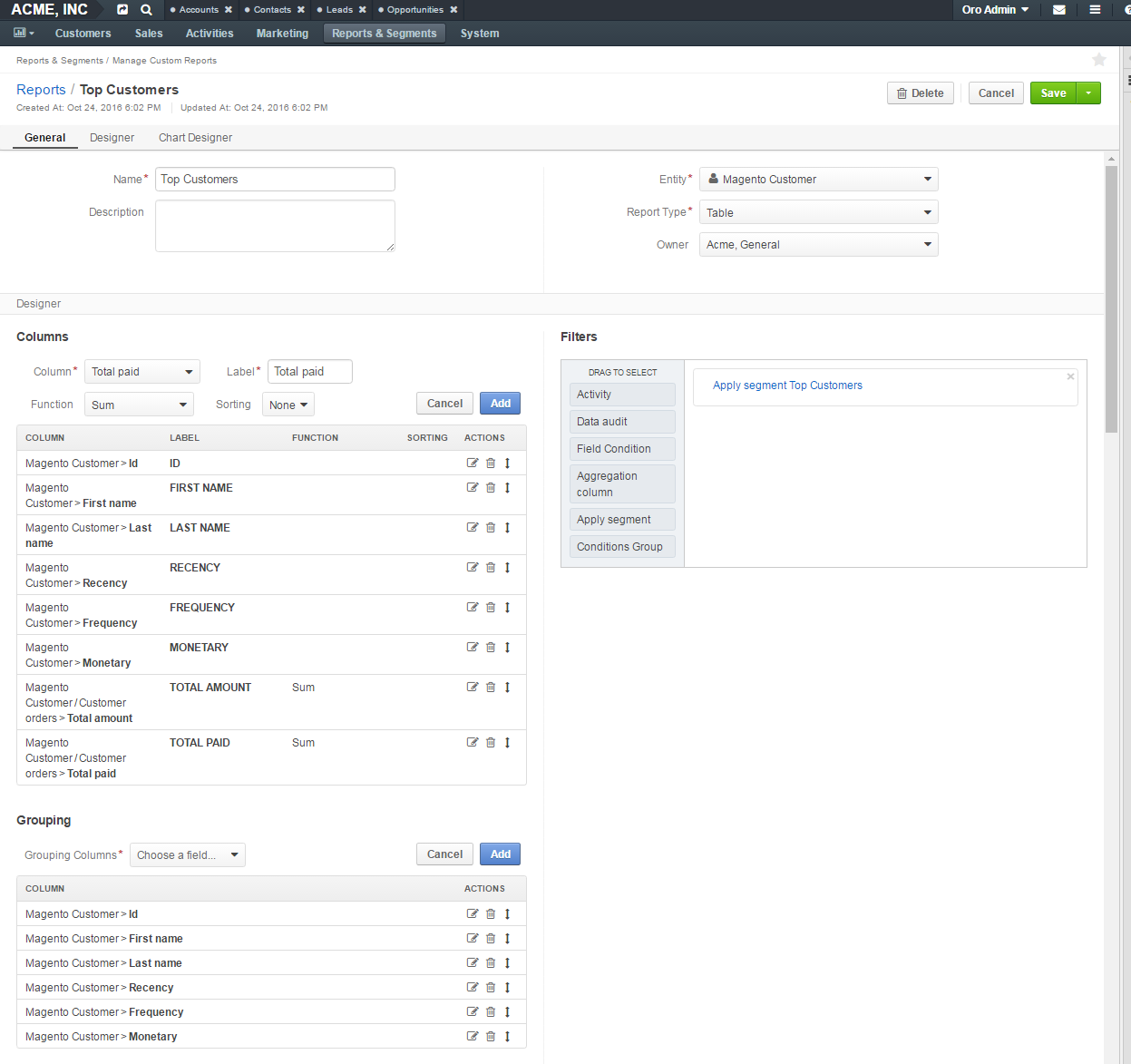
Task: Open the dashboards chart icon menu
Action: (24, 33)
